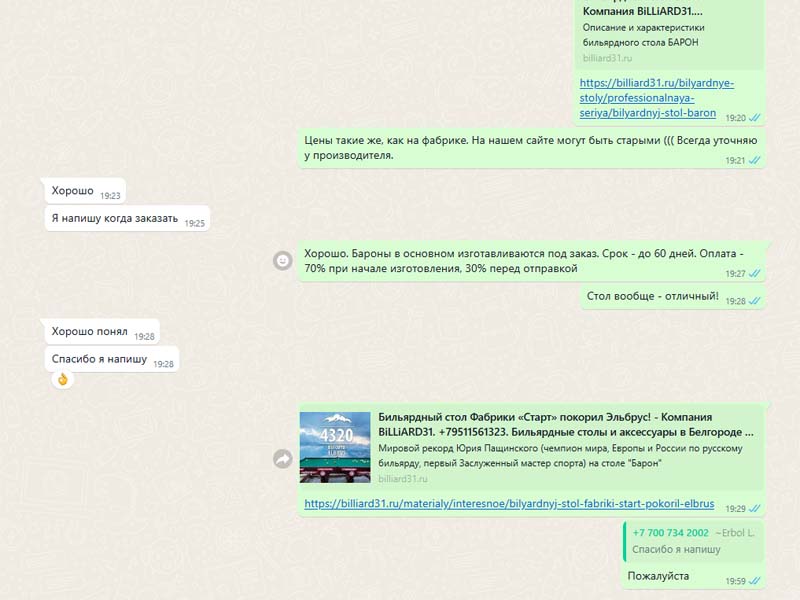
Task: Click the 19:27 read-receipt checkmarks
Action: pos(755,273)
